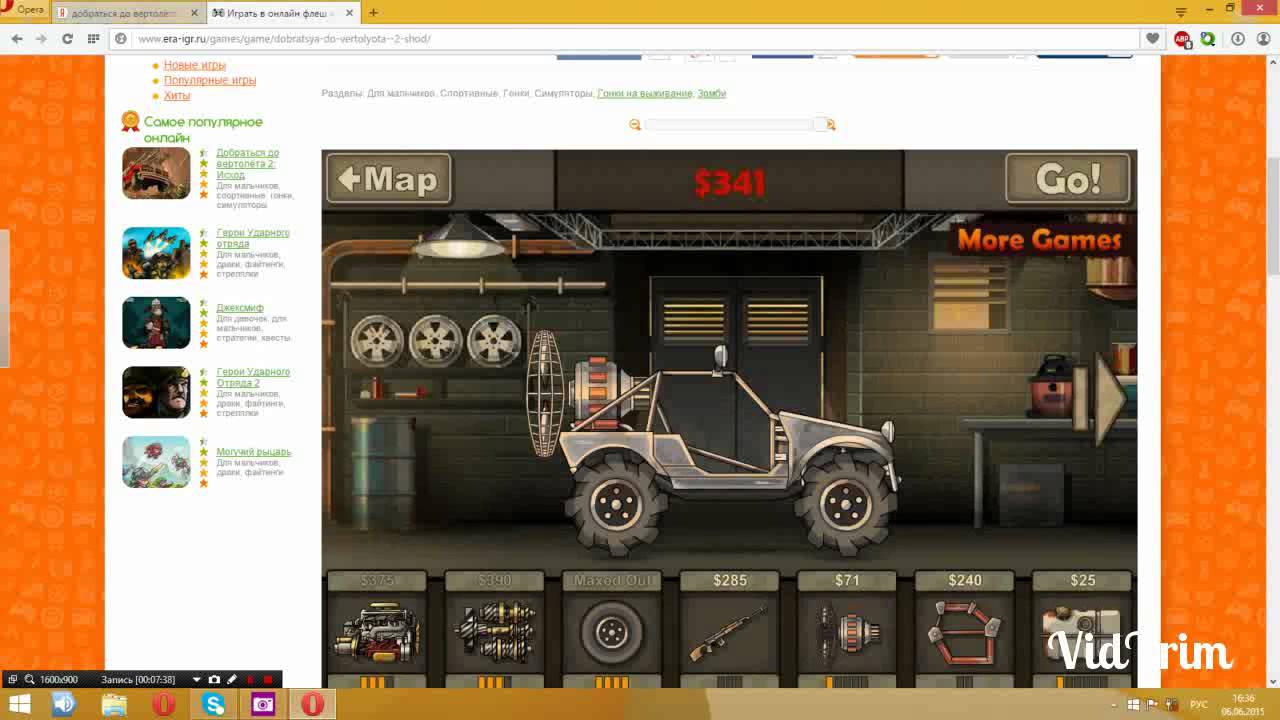Open the Могучий рыцарь game link
The height and width of the screenshot is (720, 1280).
point(254,452)
